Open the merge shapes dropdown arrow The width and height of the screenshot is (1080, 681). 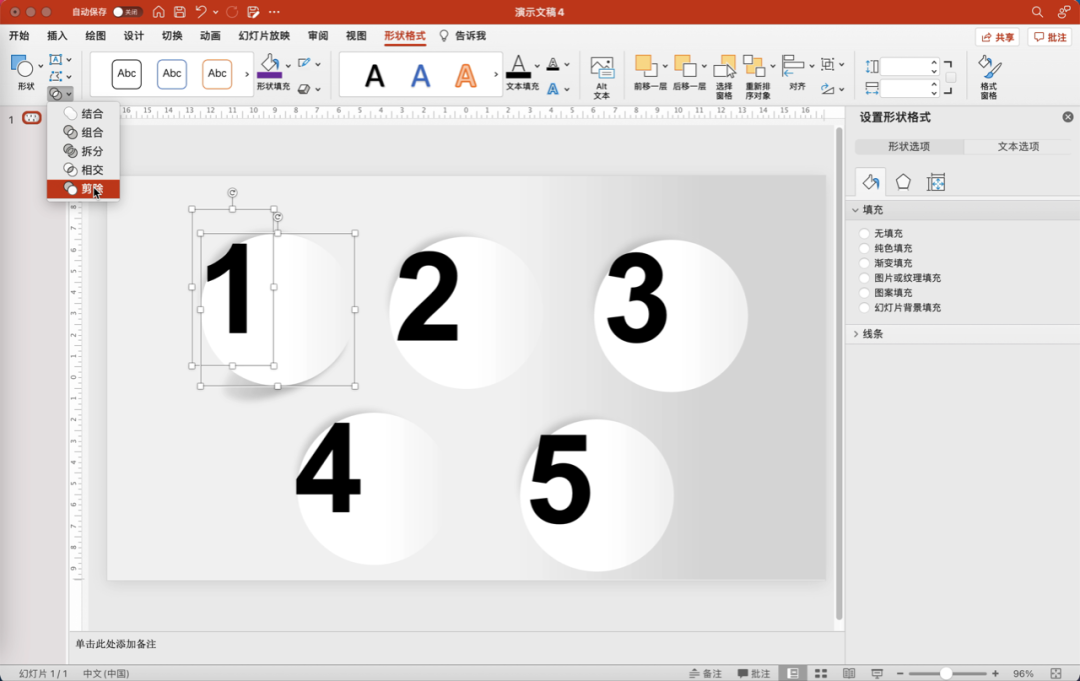coord(68,94)
